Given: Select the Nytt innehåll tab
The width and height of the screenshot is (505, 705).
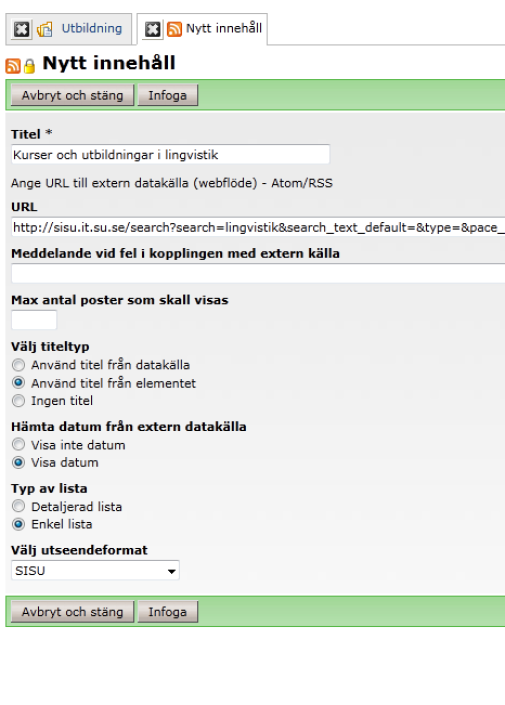Looking at the screenshot, I should [224, 28].
